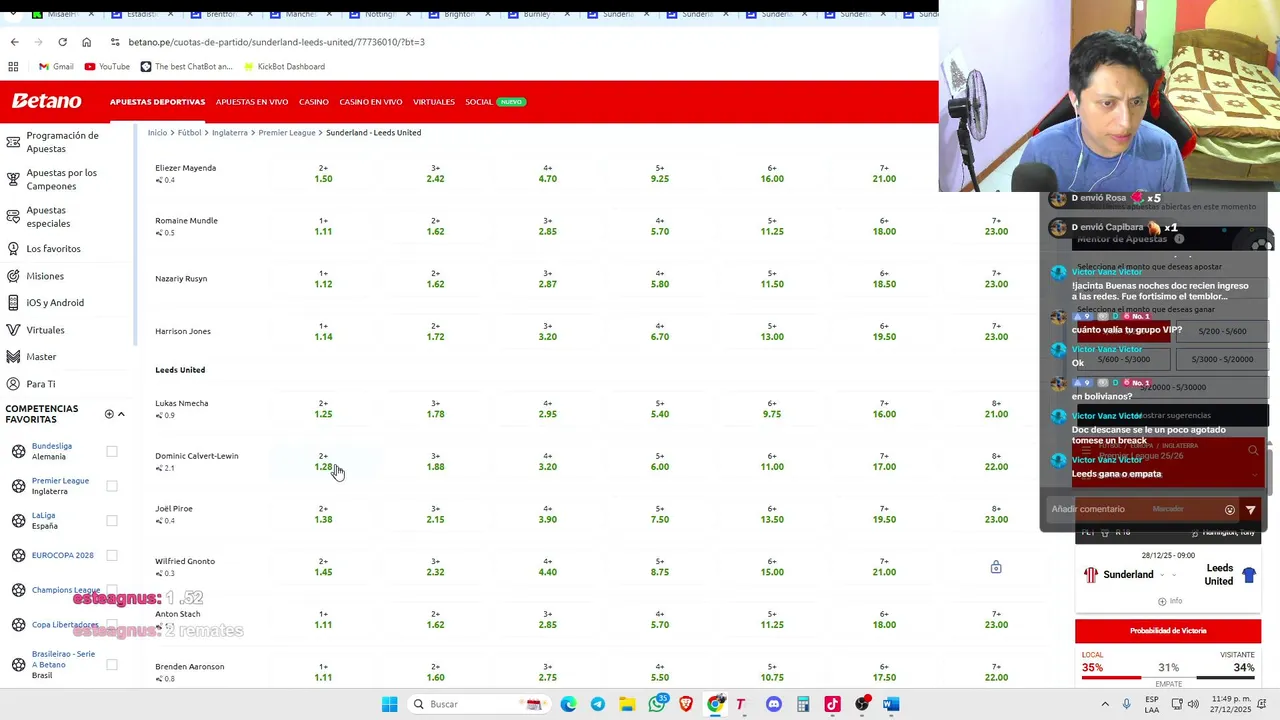Expand the match Info section
Image resolution: width=1280 pixels, height=720 pixels.
pos(1168,601)
